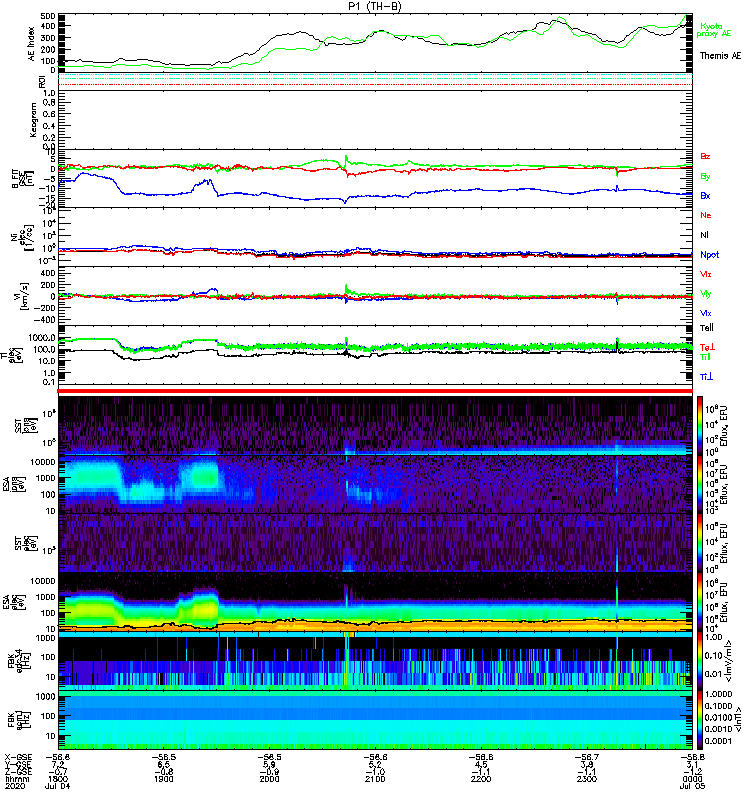
Task: Click the "-400" tick on Vi axis
Action: [43, 320]
